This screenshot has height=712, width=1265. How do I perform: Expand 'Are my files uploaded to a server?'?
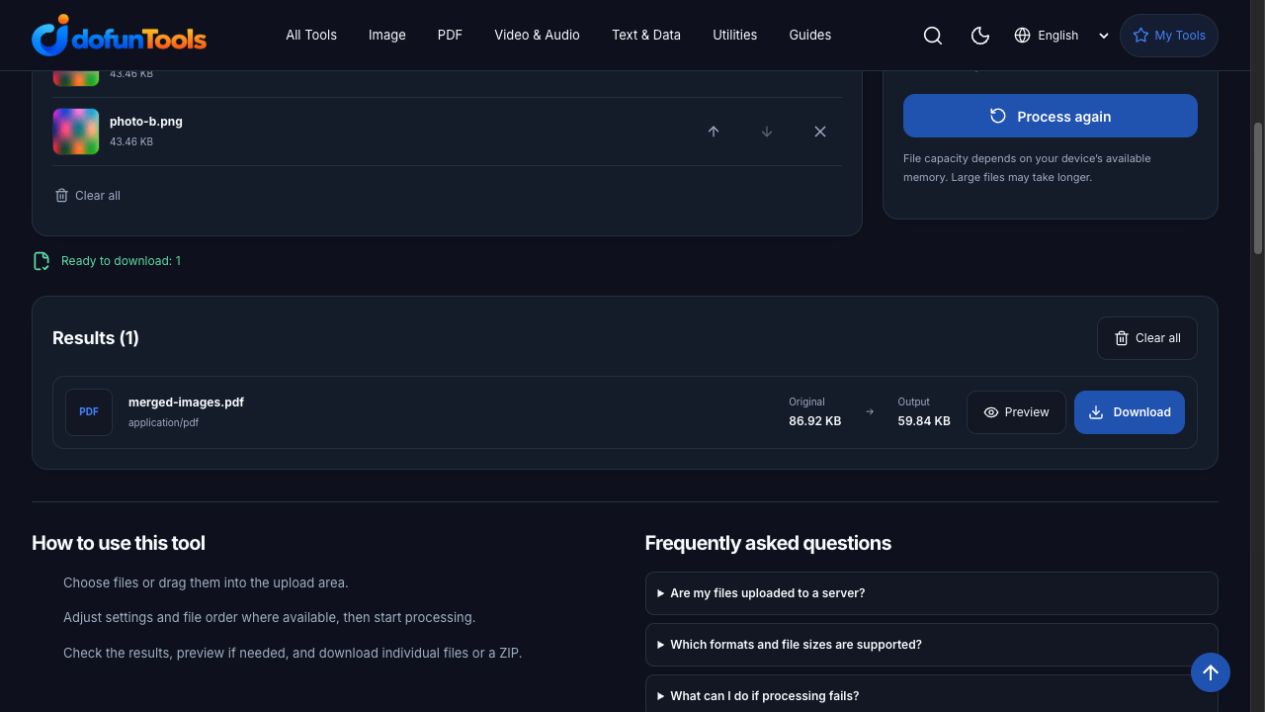point(931,593)
